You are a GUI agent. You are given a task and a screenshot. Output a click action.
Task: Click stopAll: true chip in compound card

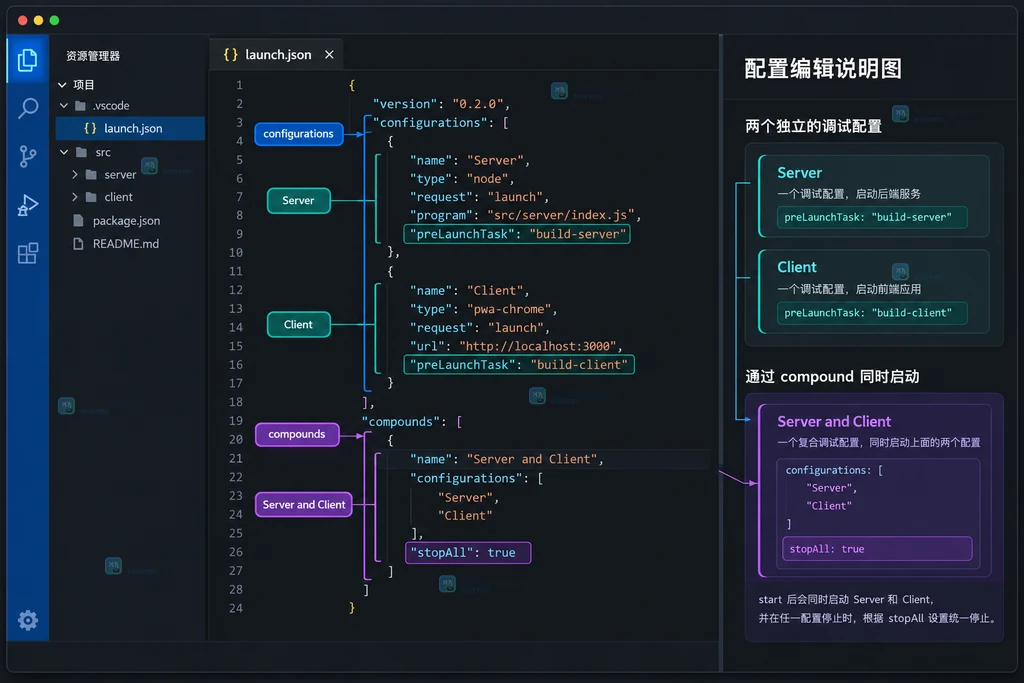tap(877, 549)
